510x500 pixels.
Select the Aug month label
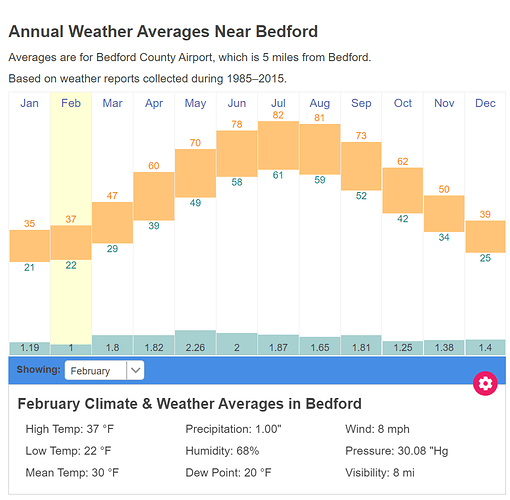point(320,103)
